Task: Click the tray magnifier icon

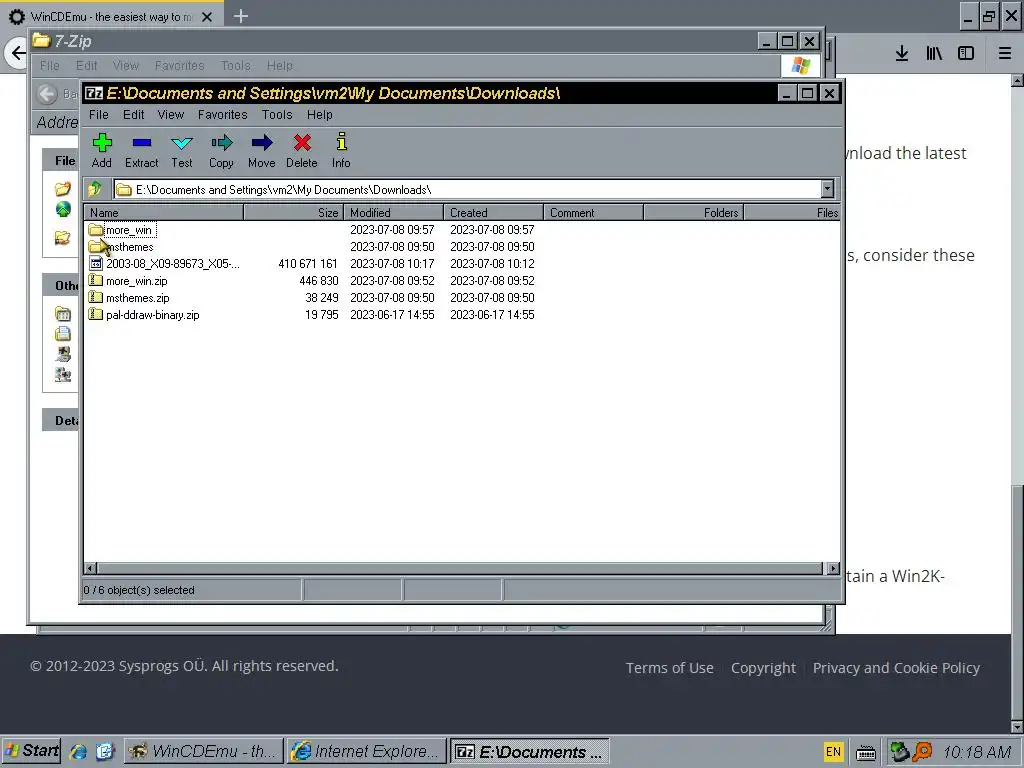Action: pos(921,752)
